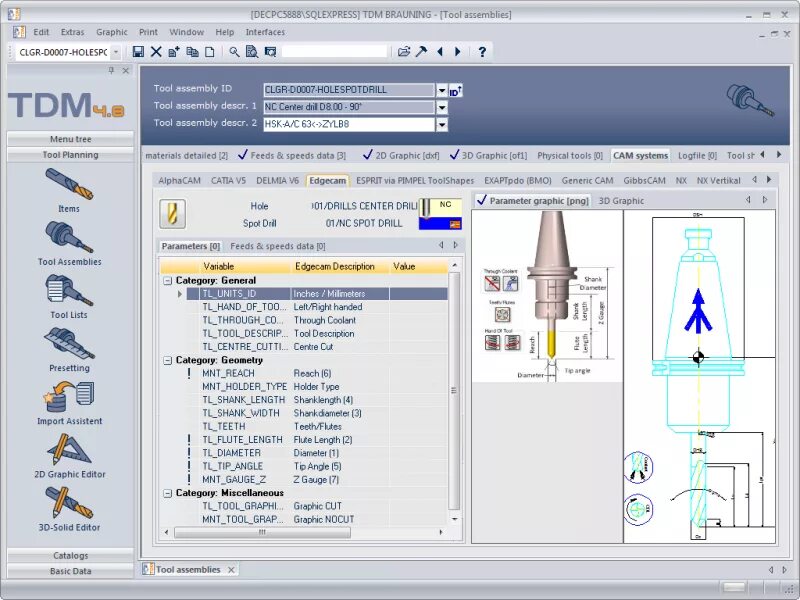Launch the 2D Graphic Editor
Screen dimensions: 800x600
coord(69,456)
